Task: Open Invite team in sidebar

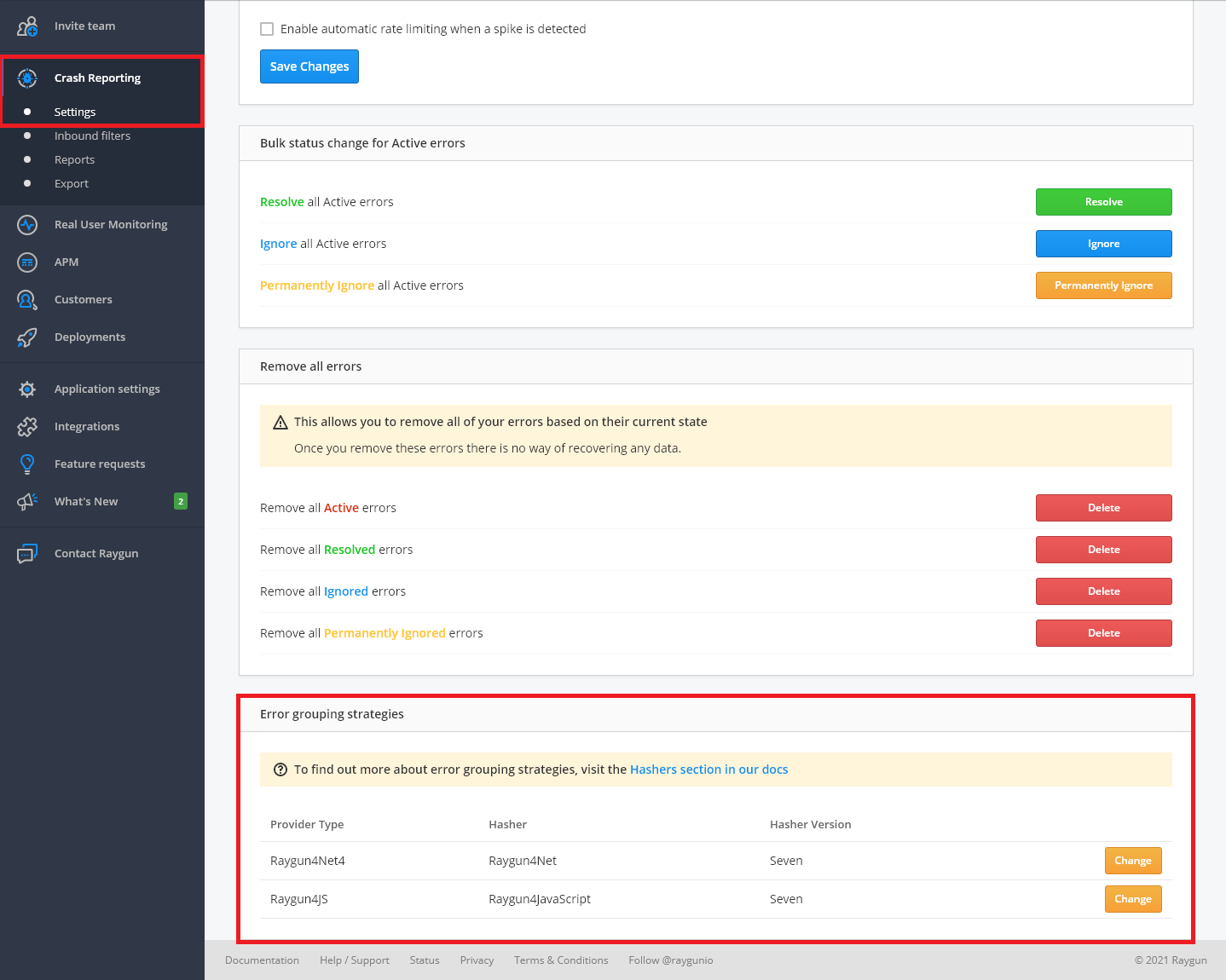Action: pyautogui.click(x=85, y=26)
